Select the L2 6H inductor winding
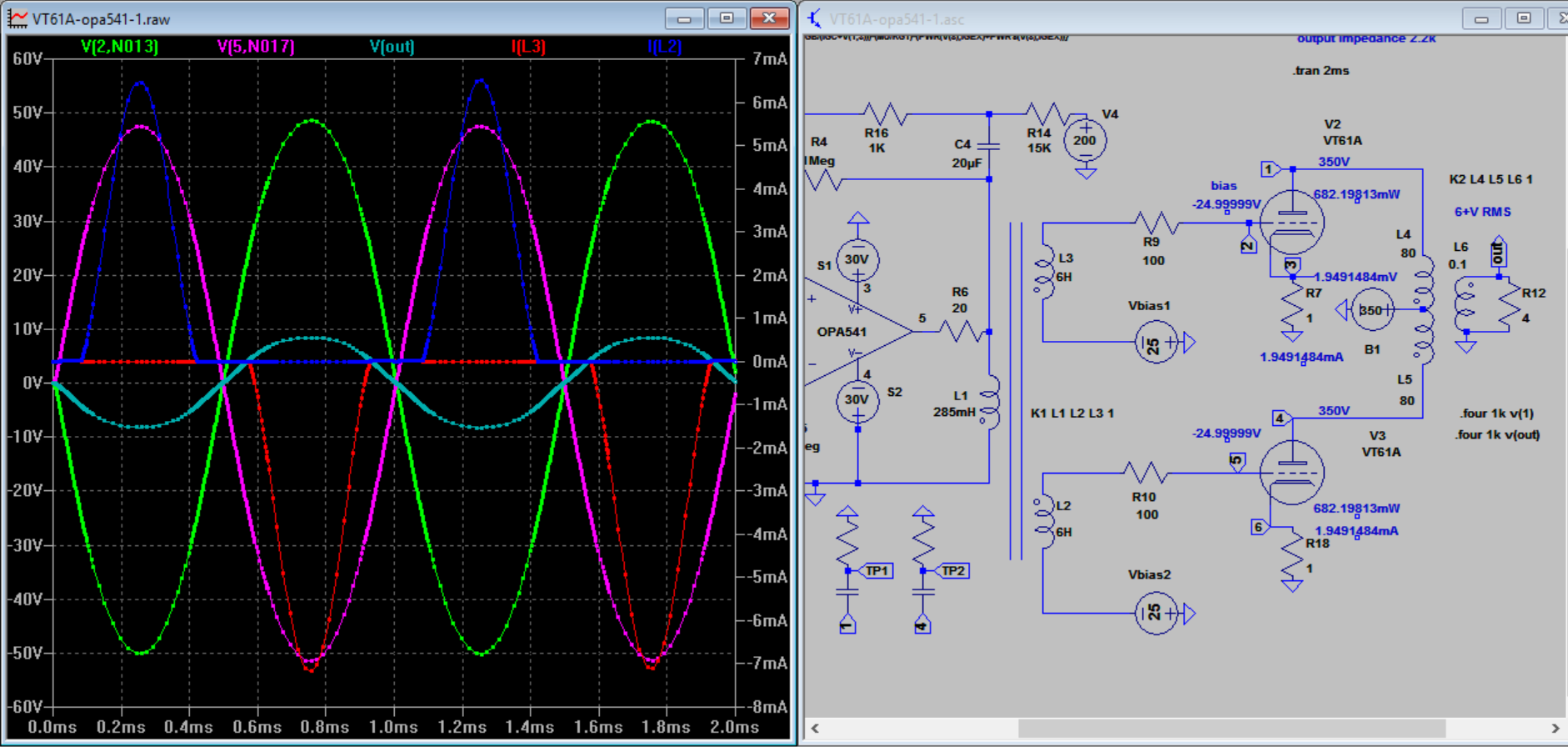This screenshot has width=1568, height=747. tap(1043, 519)
